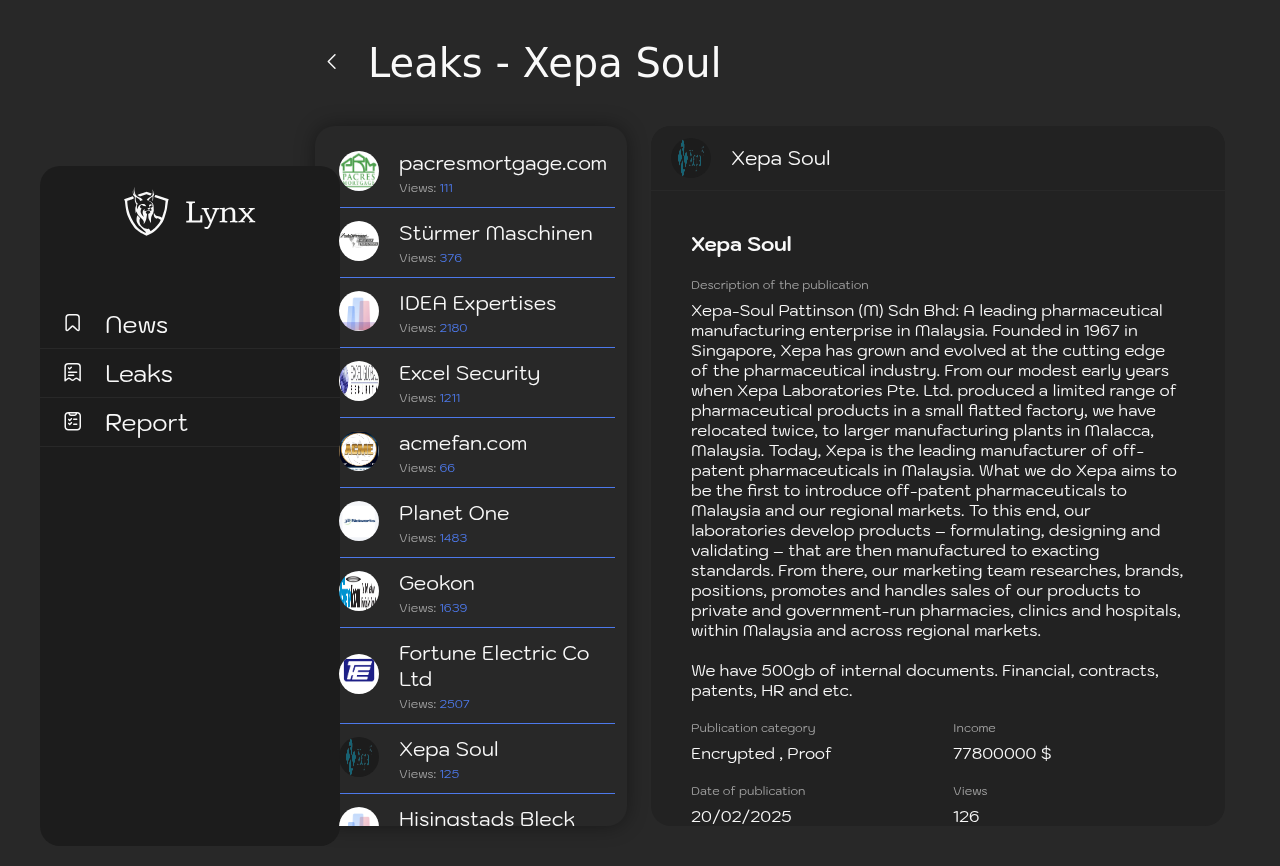The width and height of the screenshot is (1280, 866).
Task: Click the Xepa Soul detail panel header title
Action: tap(780, 158)
